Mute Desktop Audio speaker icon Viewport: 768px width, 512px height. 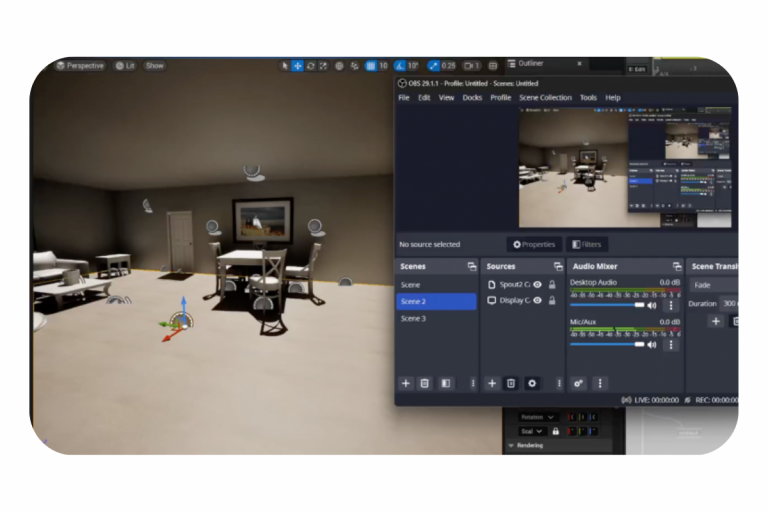652,305
